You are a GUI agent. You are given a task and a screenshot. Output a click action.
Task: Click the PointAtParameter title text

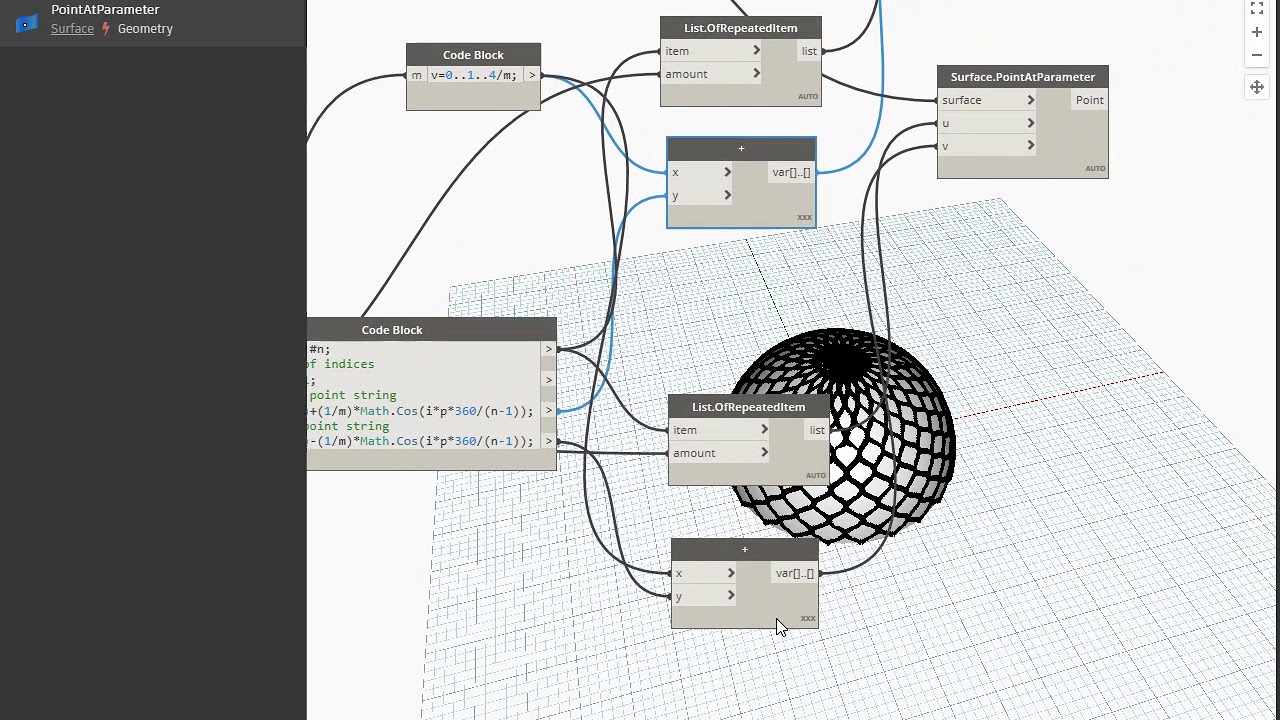point(105,9)
